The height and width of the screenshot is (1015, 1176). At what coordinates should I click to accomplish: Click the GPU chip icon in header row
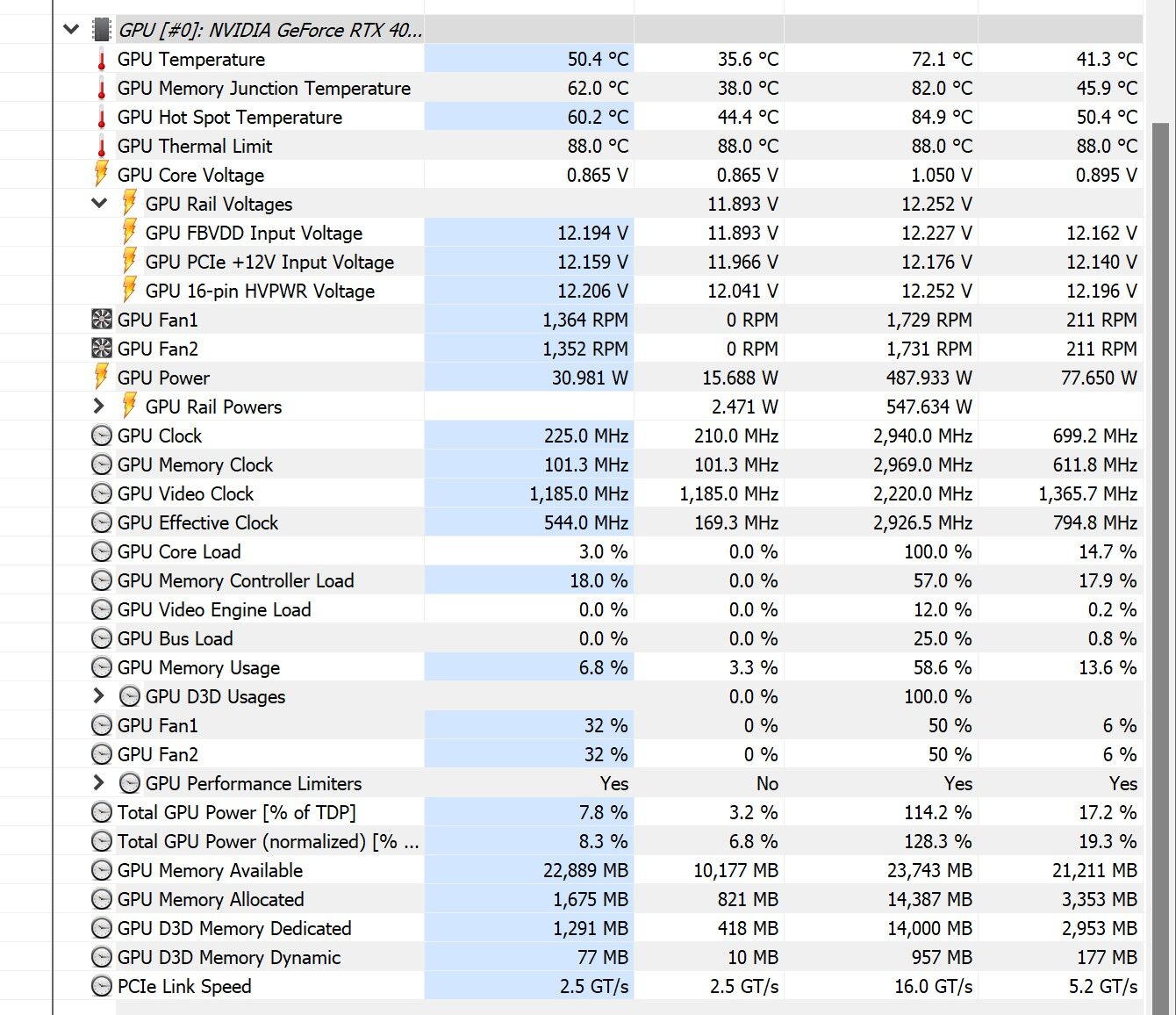click(102, 30)
